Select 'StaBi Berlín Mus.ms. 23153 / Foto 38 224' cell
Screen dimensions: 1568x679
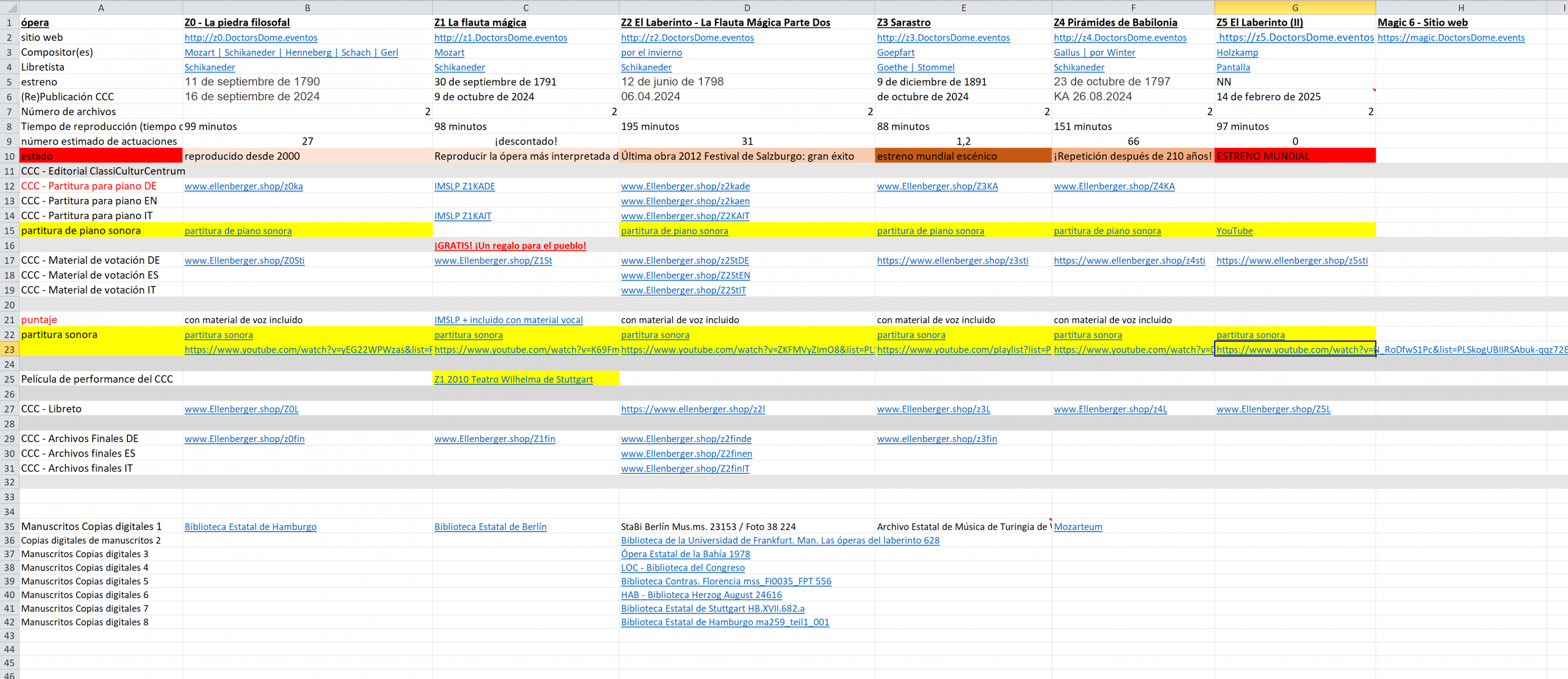click(747, 527)
